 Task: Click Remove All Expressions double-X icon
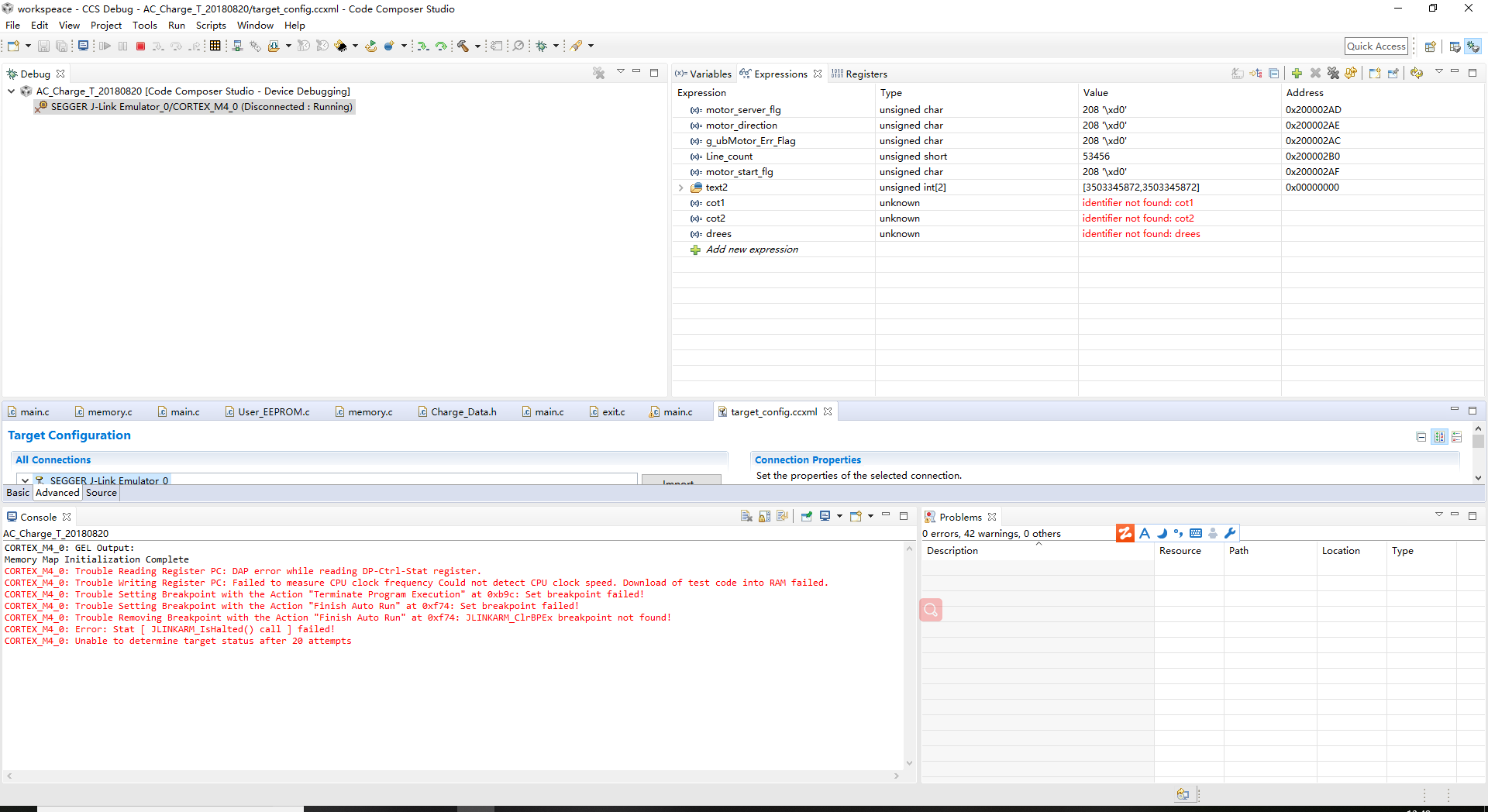pyautogui.click(x=1333, y=74)
